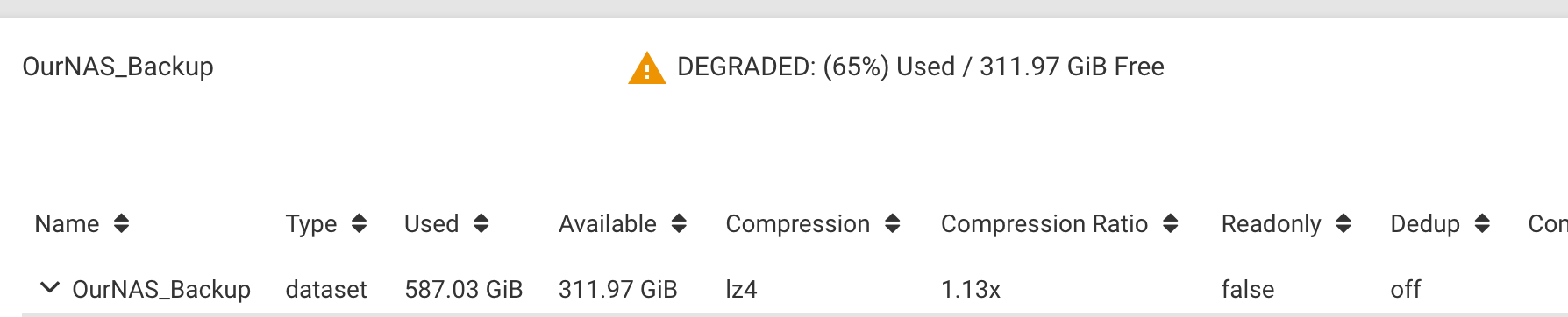Viewport: 1568px width, 317px height.
Task: Click the Name column header label
Action: point(67,224)
